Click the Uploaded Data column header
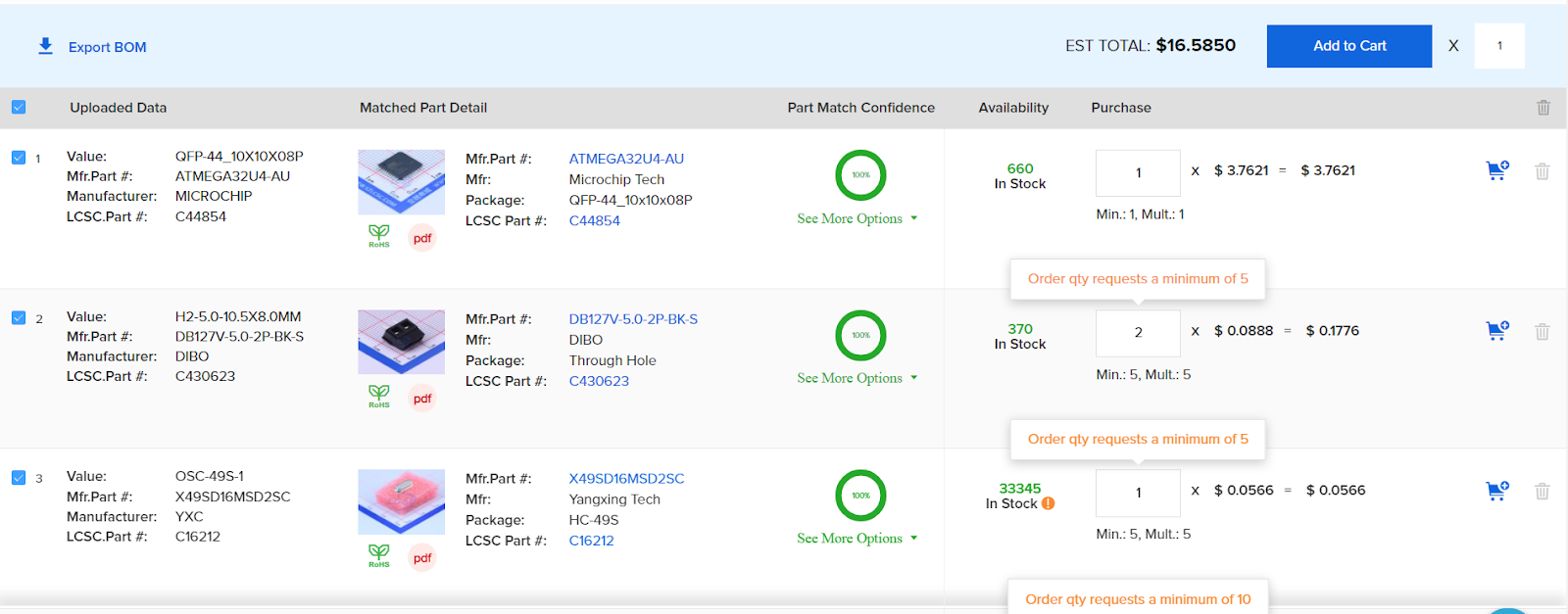The image size is (1568, 614). pyautogui.click(x=119, y=108)
